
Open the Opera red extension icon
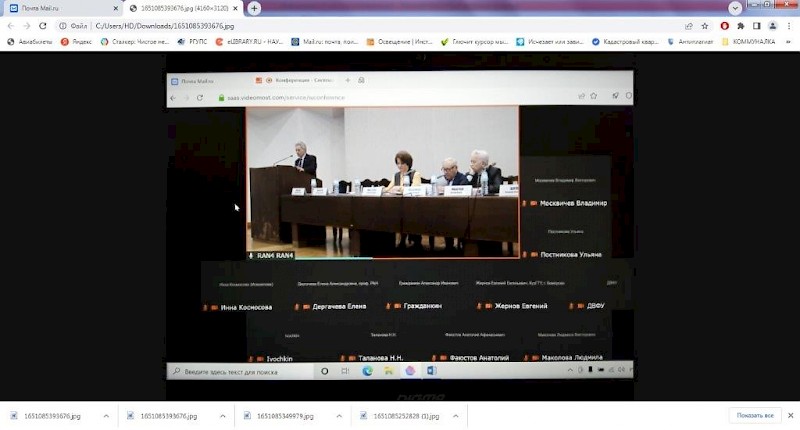[724, 25]
